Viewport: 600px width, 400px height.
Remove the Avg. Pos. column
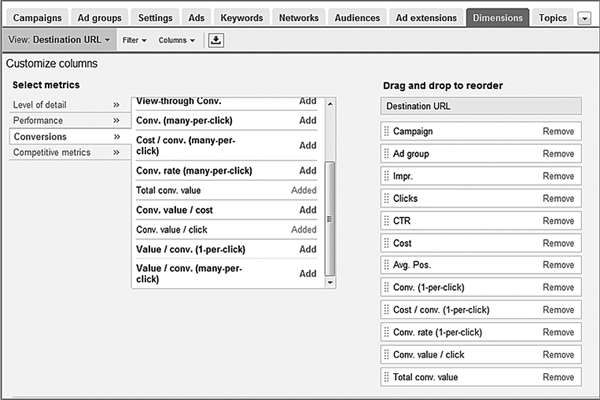(558, 265)
